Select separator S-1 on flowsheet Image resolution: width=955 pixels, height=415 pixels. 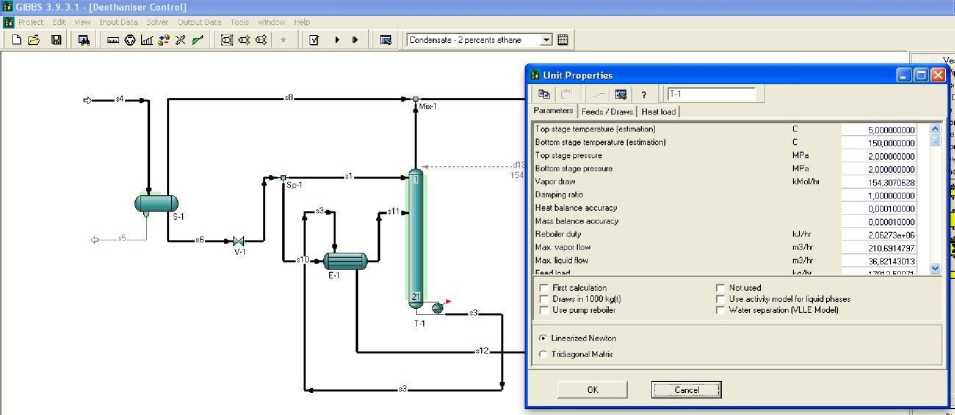click(x=156, y=204)
